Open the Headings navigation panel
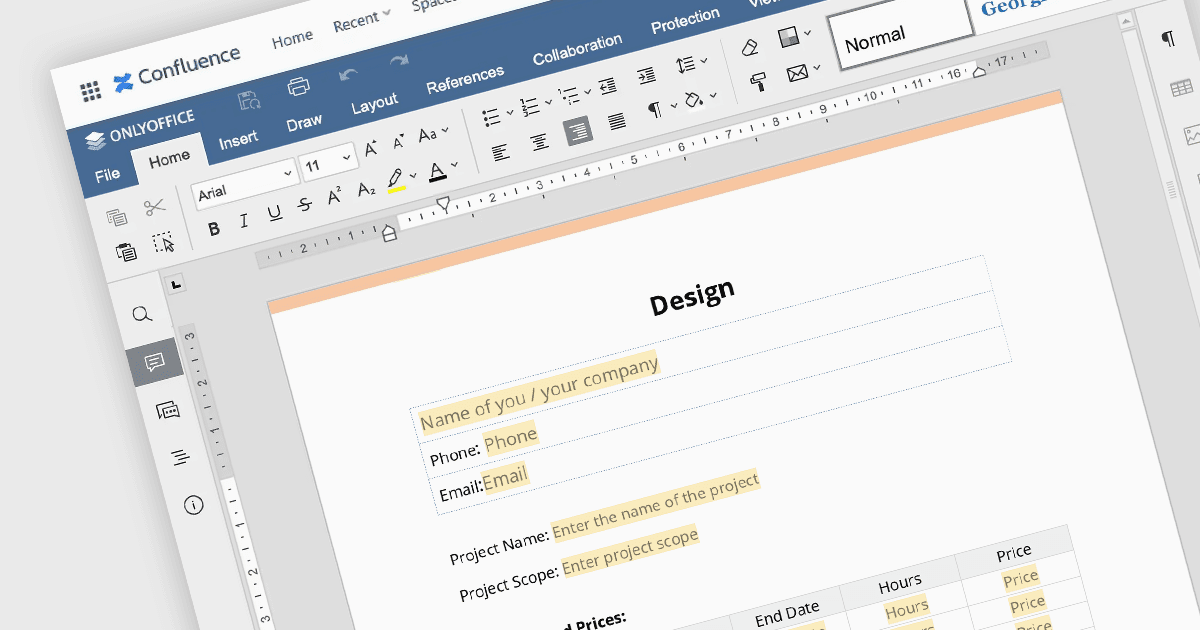Image resolution: width=1200 pixels, height=630 pixels. tap(180, 458)
